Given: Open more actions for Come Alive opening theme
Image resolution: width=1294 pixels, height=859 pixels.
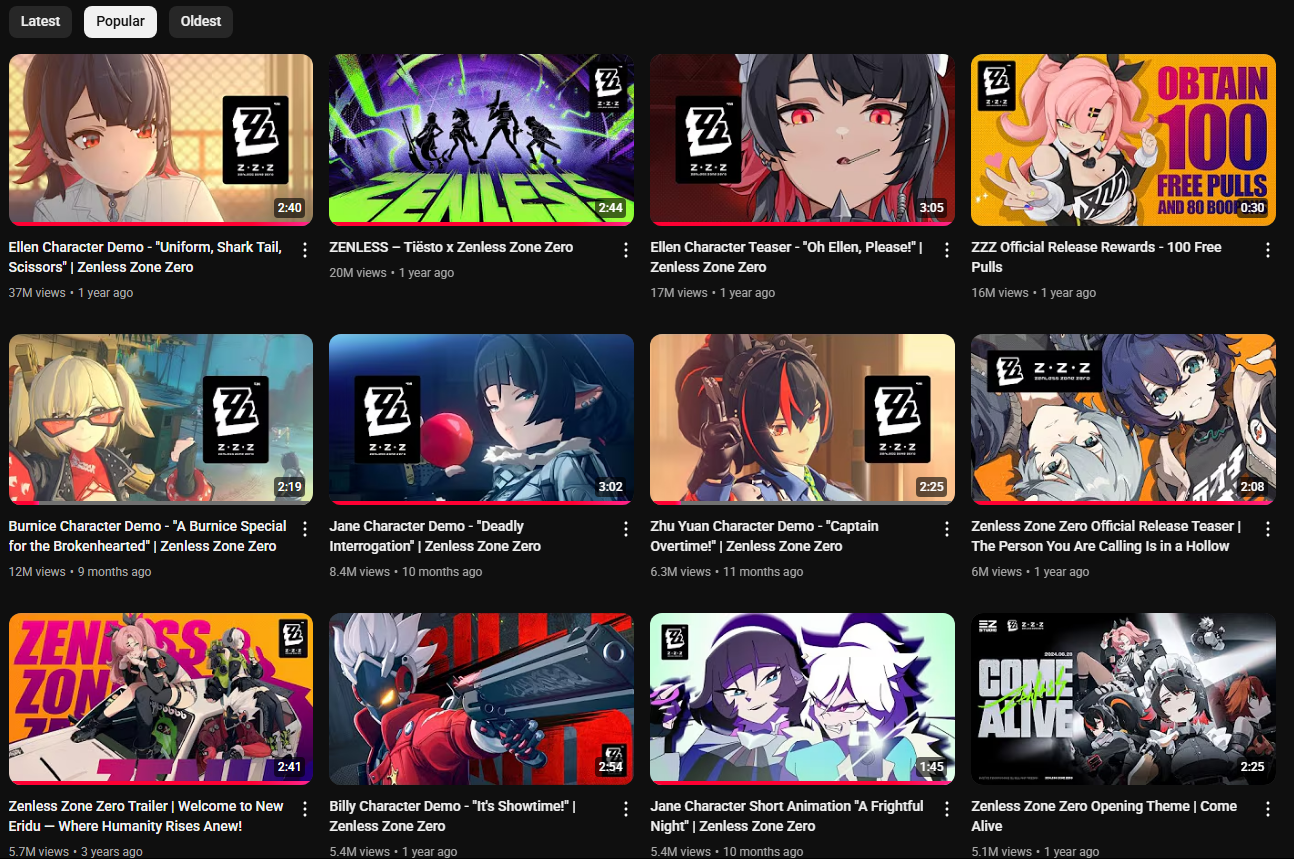Looking at the screenshot, I should click(x=1268, y=809).
